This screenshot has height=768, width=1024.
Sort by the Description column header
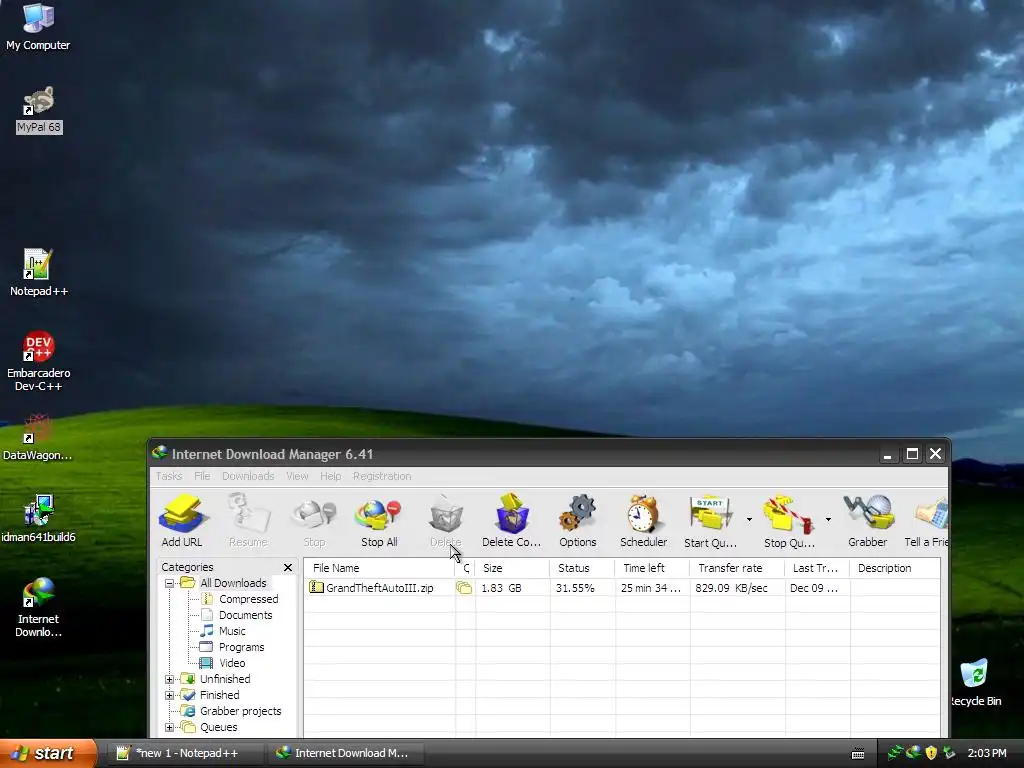(x=895, y=568)
